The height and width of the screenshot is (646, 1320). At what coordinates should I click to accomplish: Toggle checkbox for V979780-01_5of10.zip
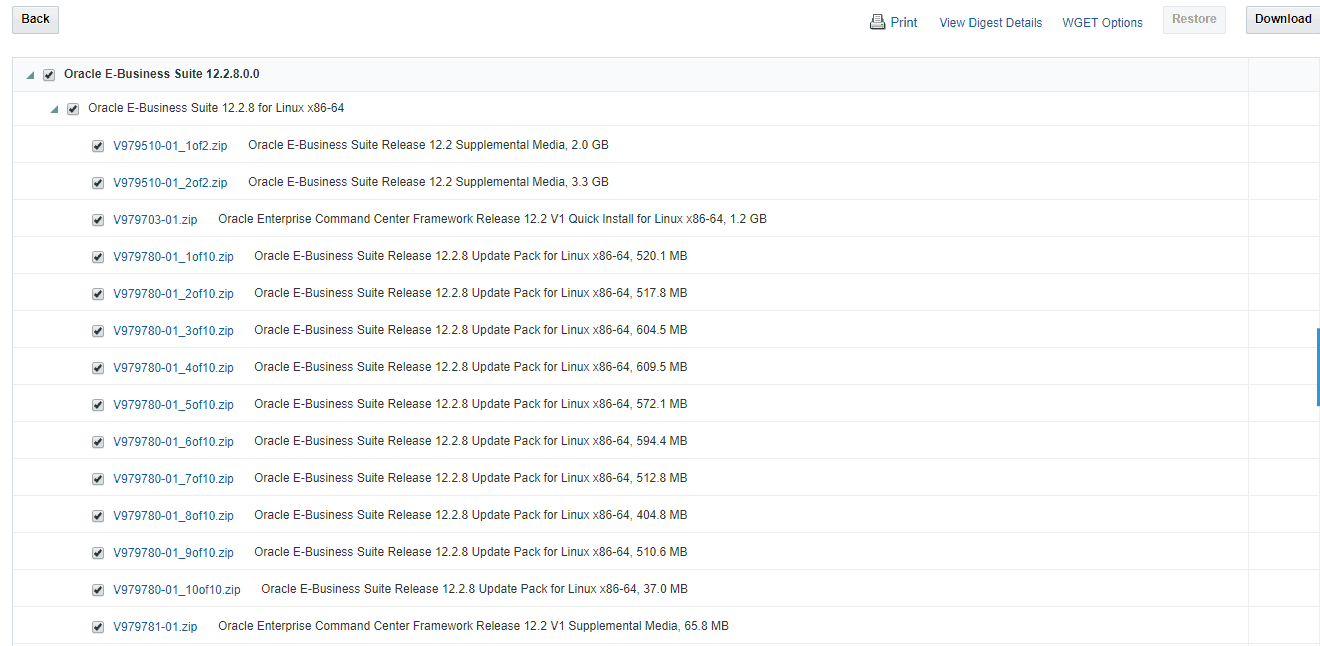(98, 405)
